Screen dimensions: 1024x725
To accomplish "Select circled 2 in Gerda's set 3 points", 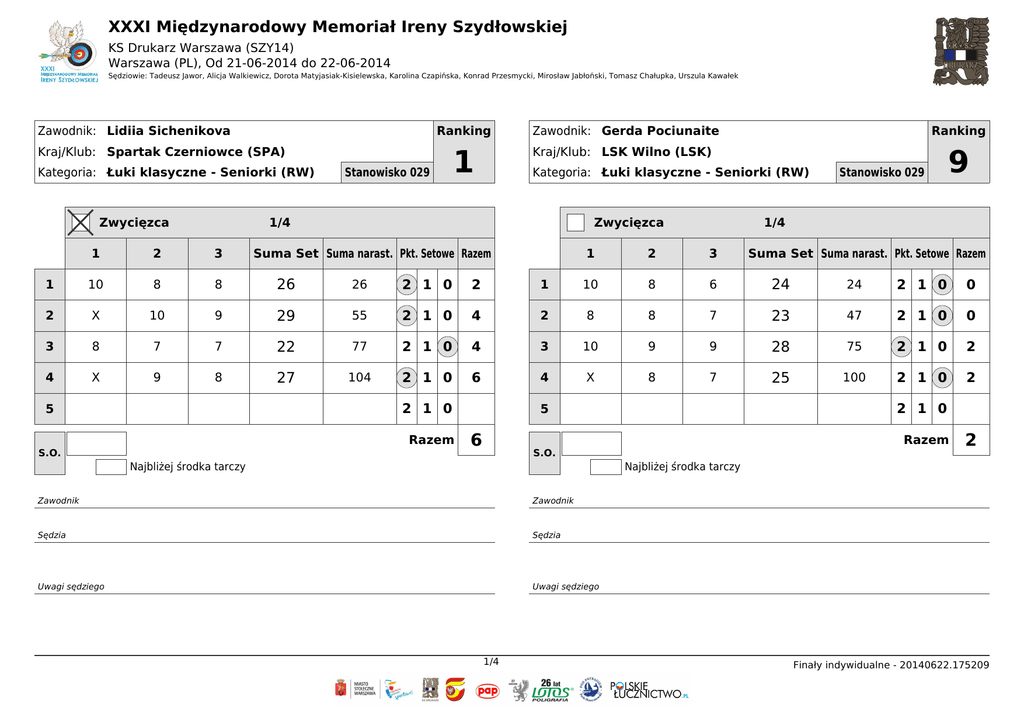I will click(x=901, y=347).
